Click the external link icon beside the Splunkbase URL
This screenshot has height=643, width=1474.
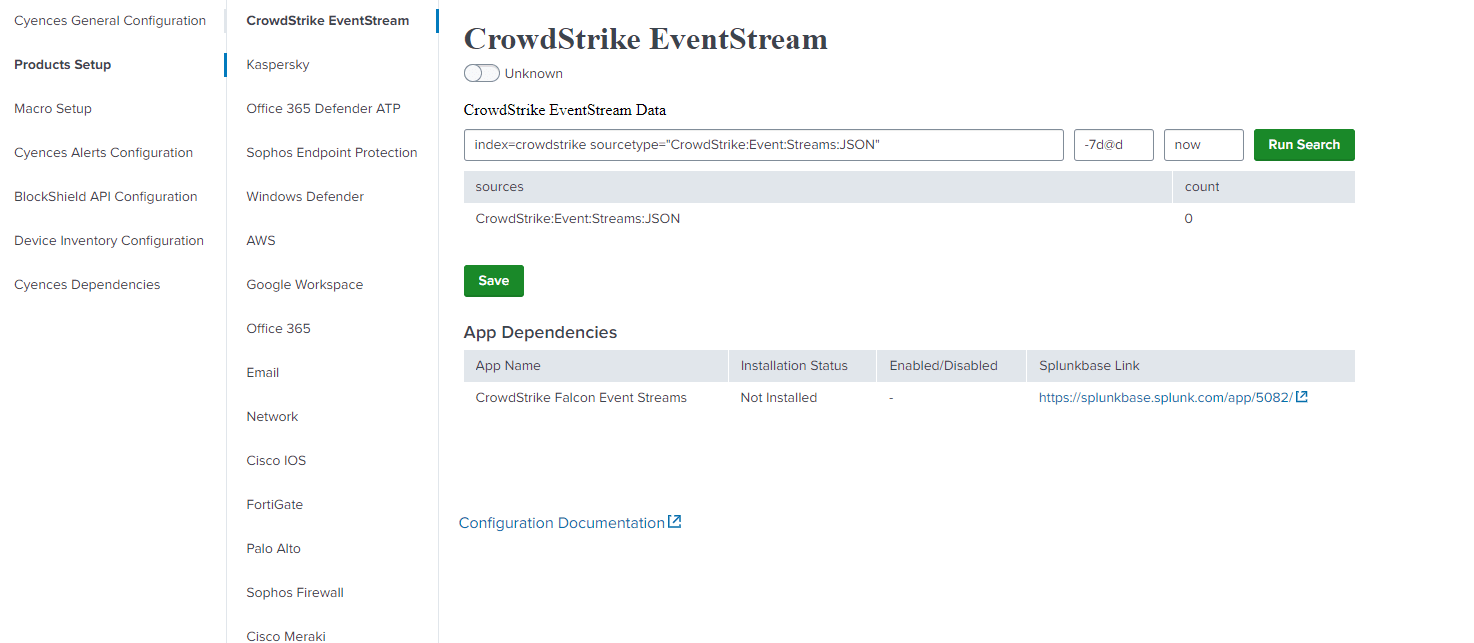click(1301, 396)
